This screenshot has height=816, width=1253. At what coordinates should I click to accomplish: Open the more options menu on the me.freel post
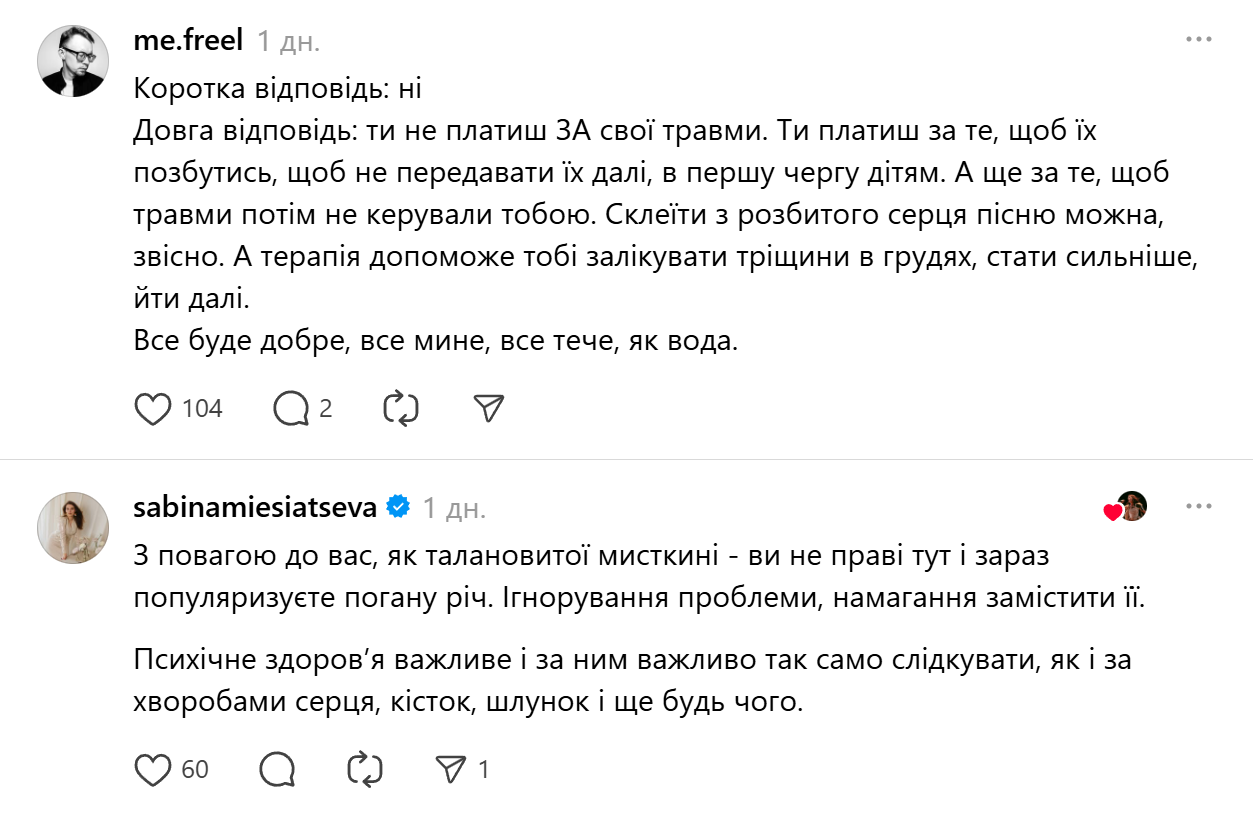(x=1198, y=40)
